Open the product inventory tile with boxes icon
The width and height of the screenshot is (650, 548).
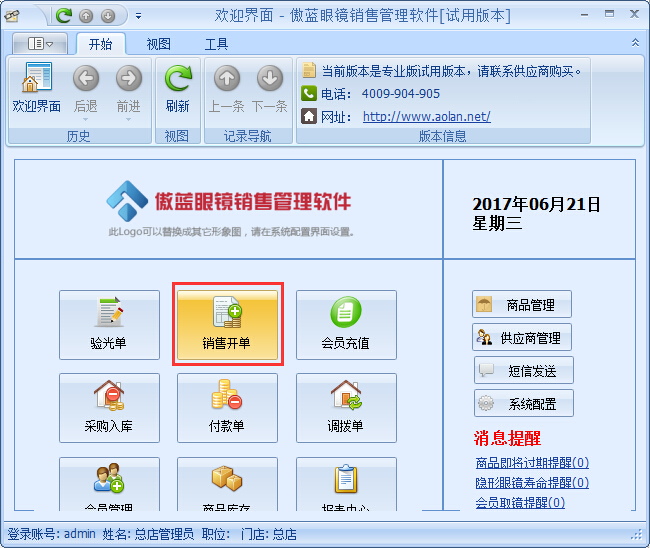click(227, 484)
